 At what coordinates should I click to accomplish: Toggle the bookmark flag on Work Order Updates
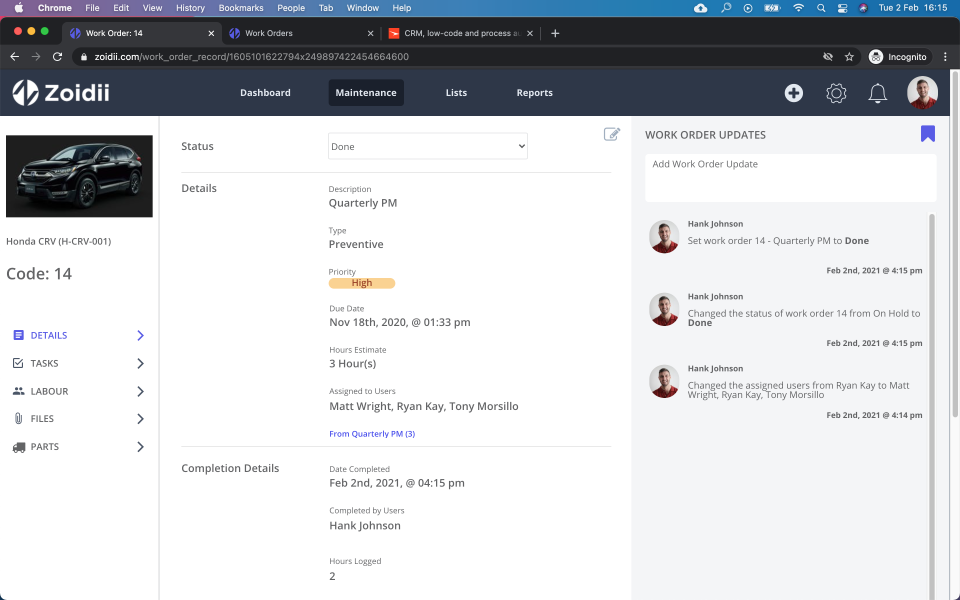coord(928,132)
